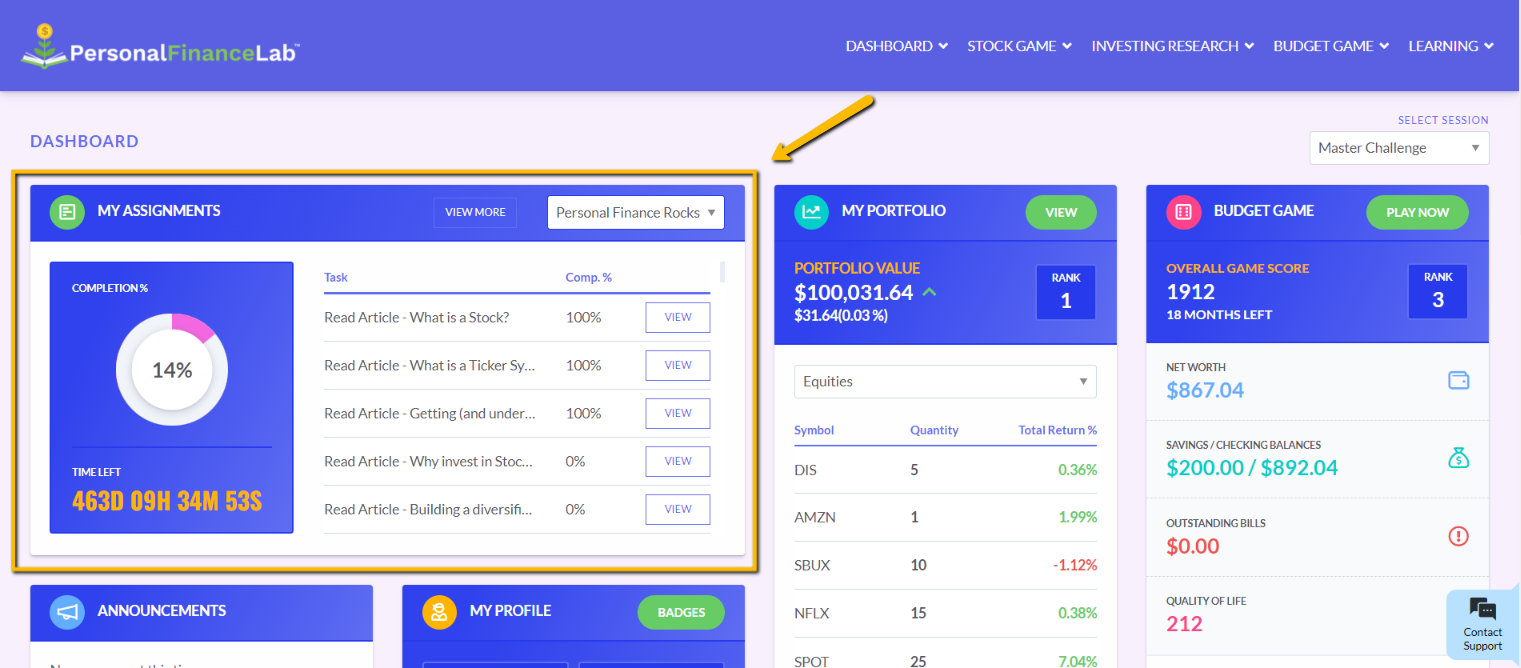Click the Budget Game panel icon
Image resolution: width=1521 pixels, height=668 pixels.
1183,211
